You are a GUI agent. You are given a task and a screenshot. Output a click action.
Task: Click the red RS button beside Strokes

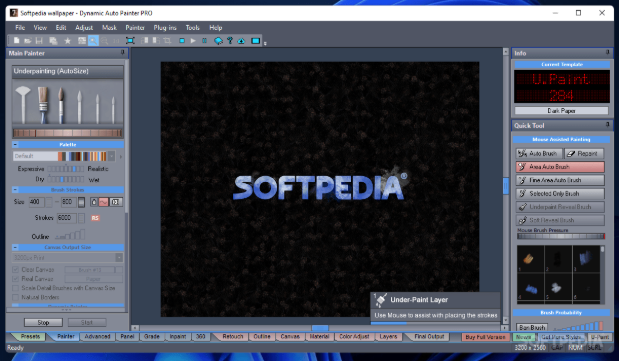pyautogui.click(x=95, y=218)
